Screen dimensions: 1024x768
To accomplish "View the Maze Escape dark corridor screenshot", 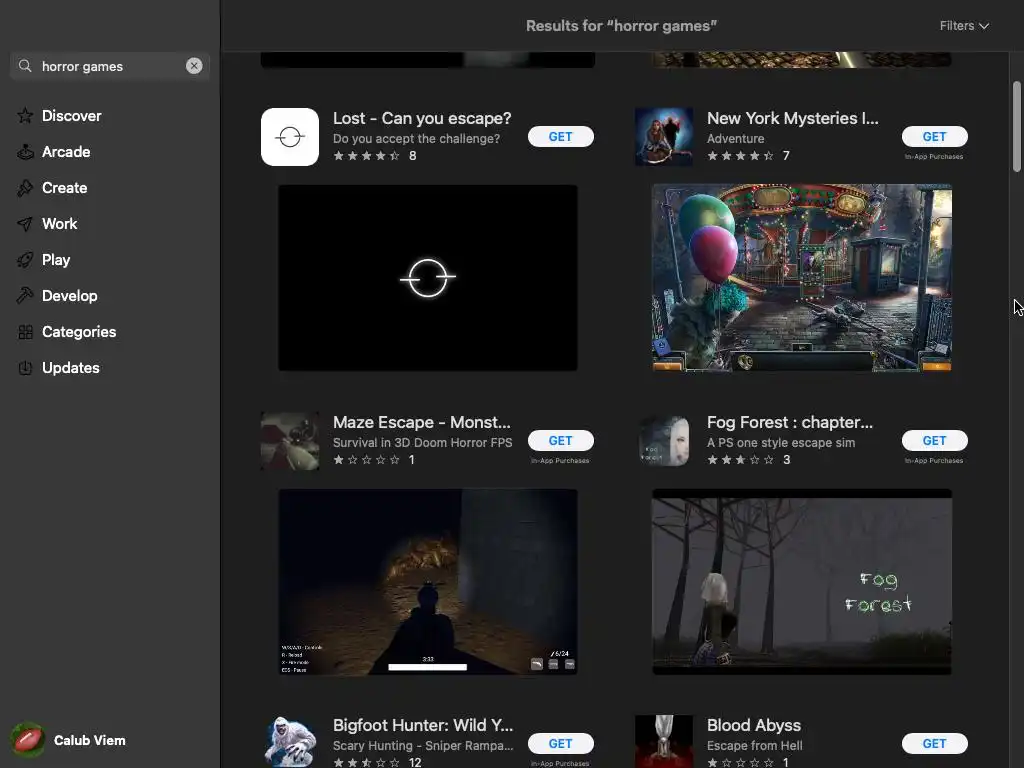I will point(428,582).
